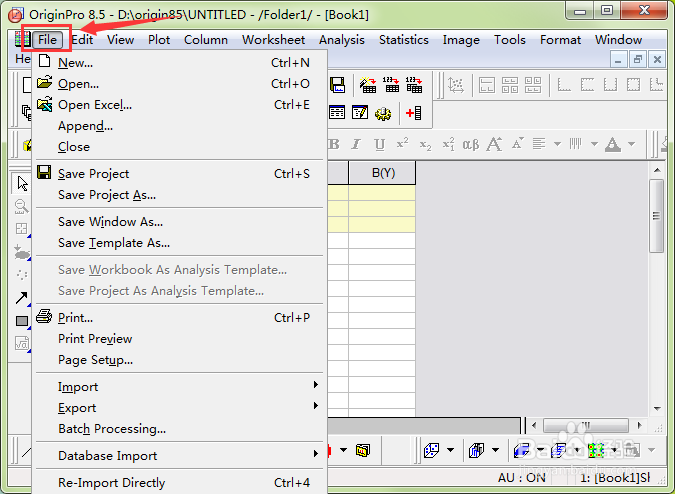
Task: Click the Decrease Font size icon
Action: (517, 143)
